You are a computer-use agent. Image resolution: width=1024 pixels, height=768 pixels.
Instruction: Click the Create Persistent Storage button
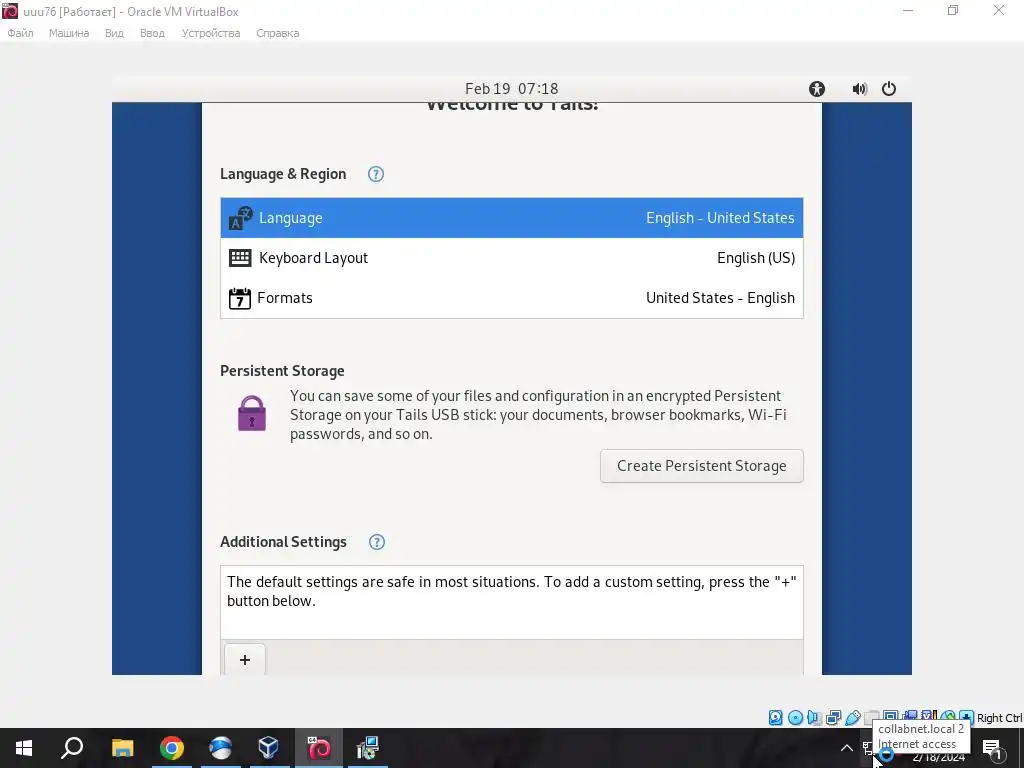701,466
